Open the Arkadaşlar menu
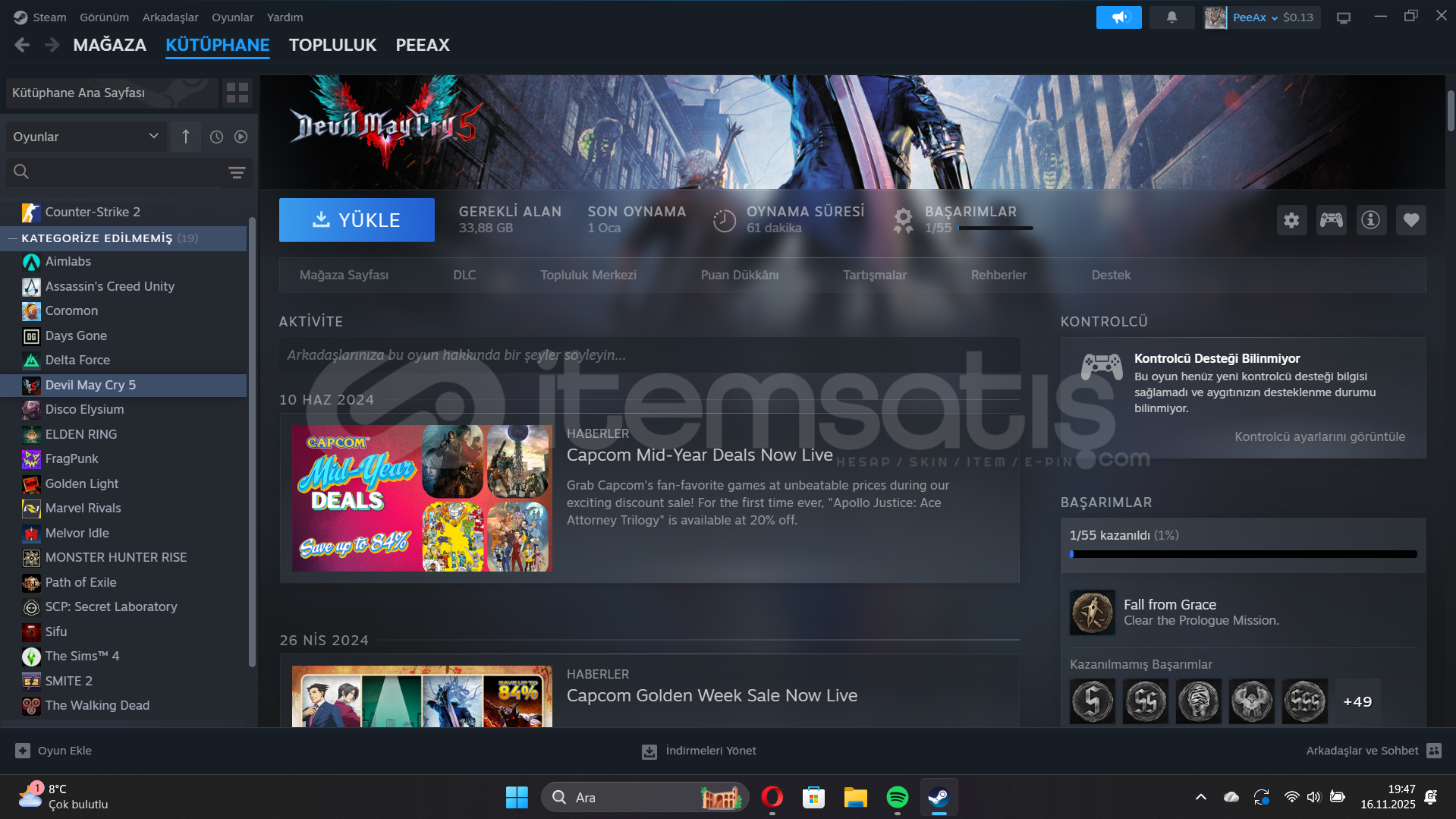The height and width of the screenshot is (819, 1456). click(171, 17)
